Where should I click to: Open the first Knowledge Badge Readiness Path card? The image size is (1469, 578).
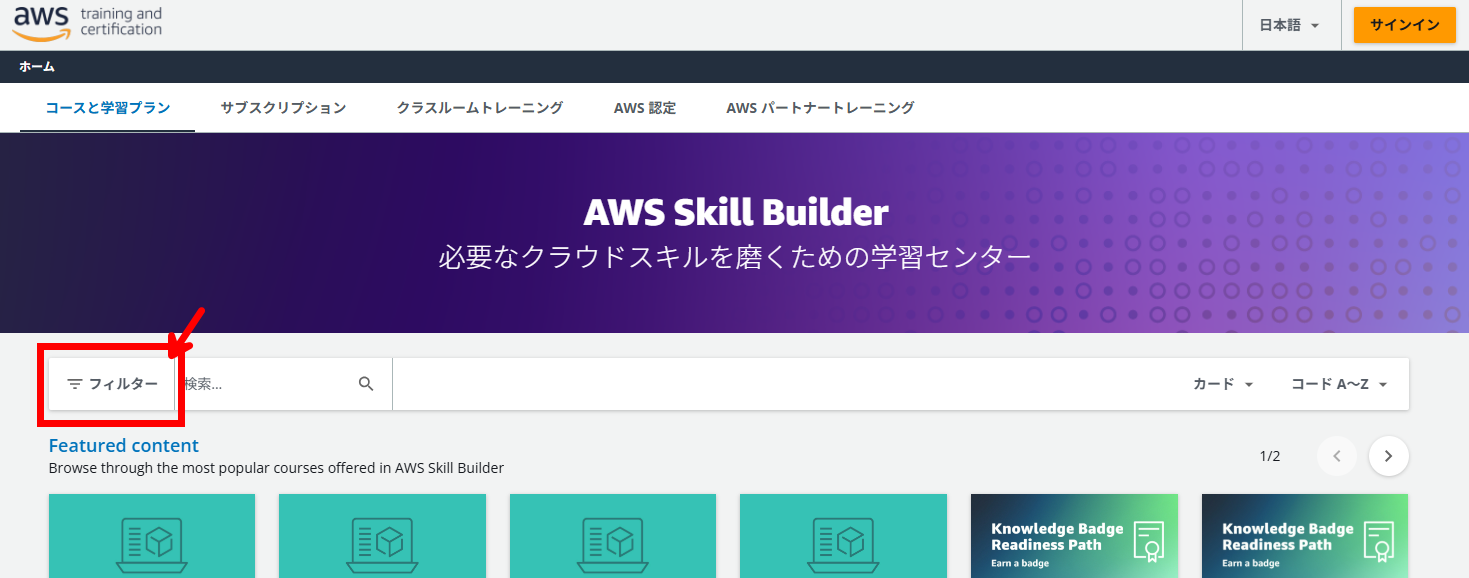(x=1074, y=536)
